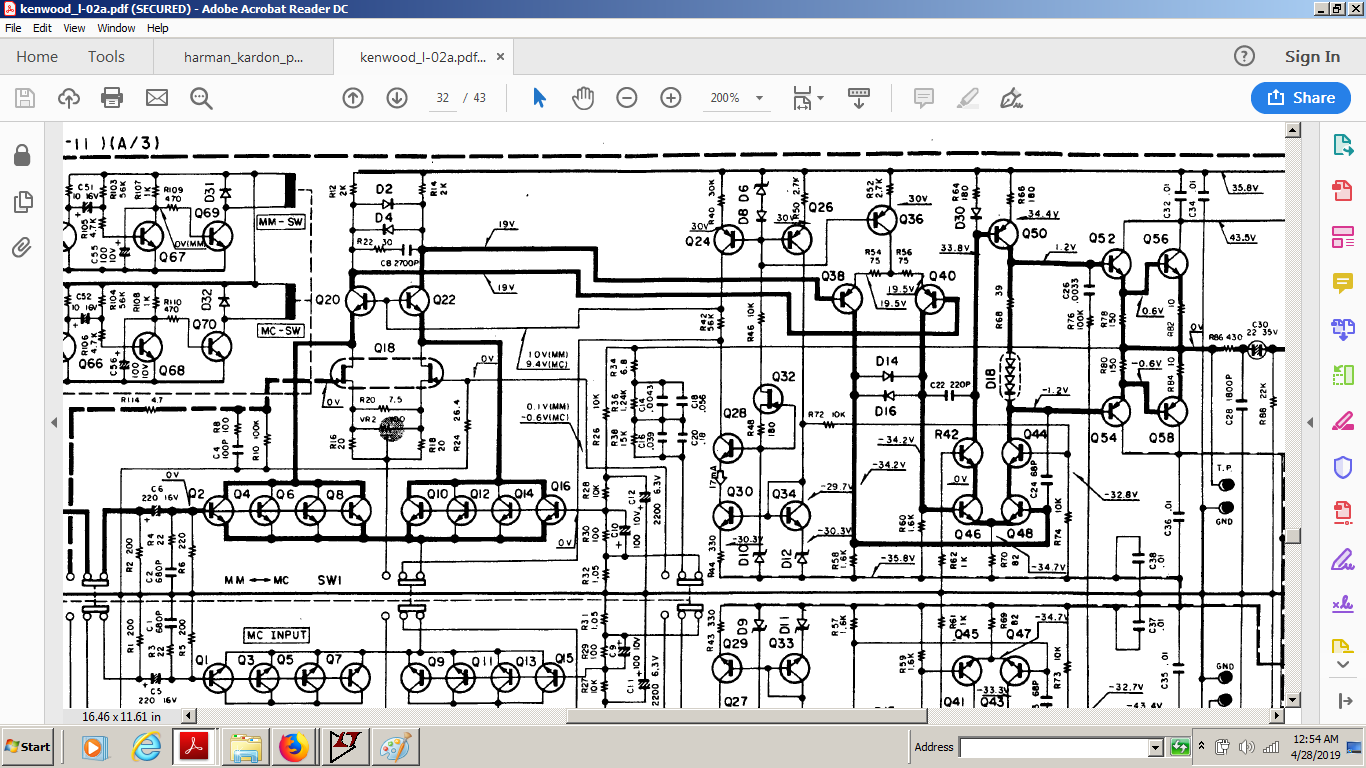Open the 200% zoom level dropdown

759,98
